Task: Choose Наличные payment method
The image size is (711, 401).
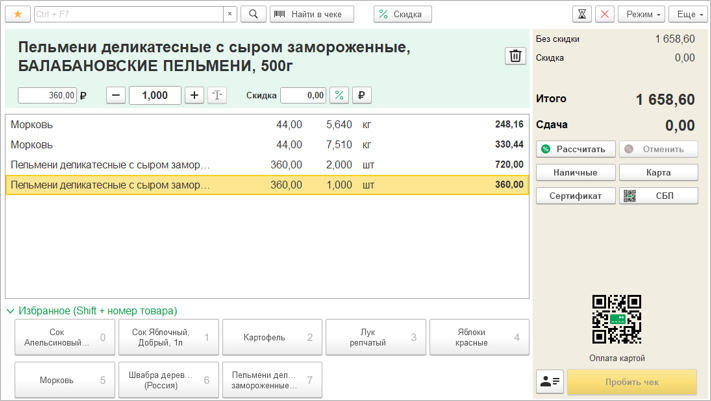Action: (574, 172)
